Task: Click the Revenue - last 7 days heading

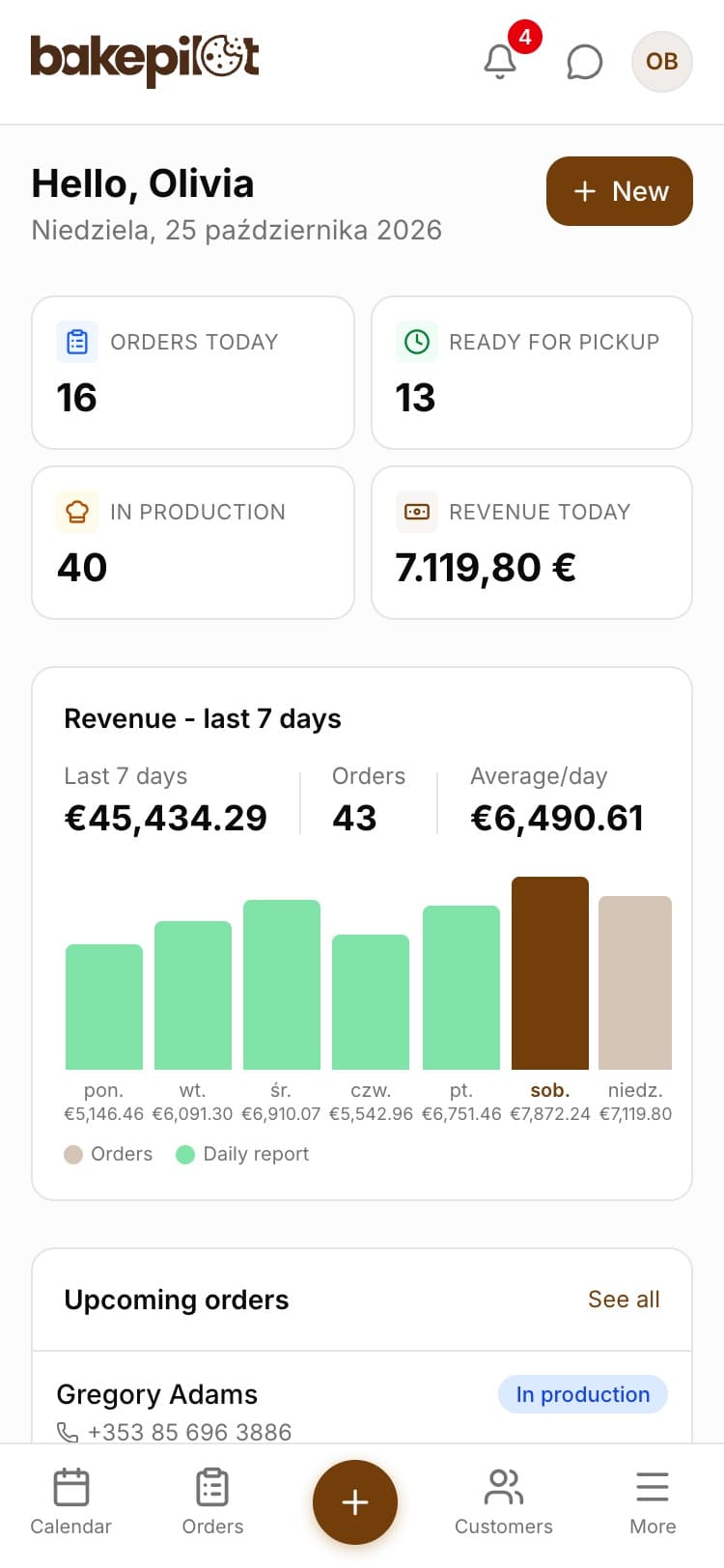Action: (x=203, y=718)
